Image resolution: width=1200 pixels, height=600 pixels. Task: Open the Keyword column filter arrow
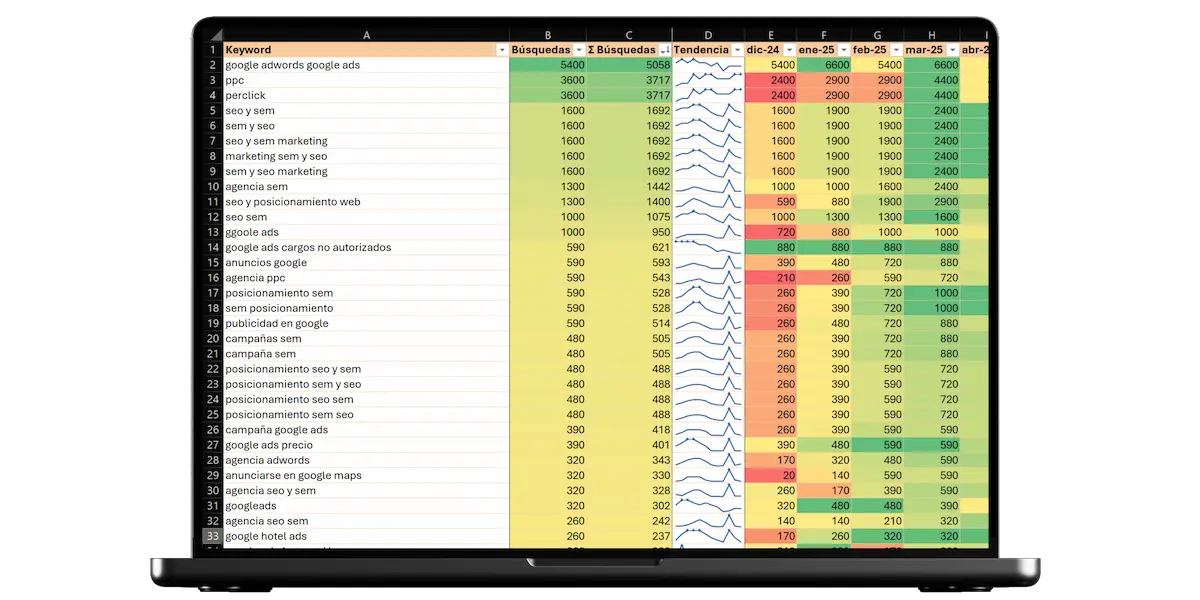tap(501, 50)
